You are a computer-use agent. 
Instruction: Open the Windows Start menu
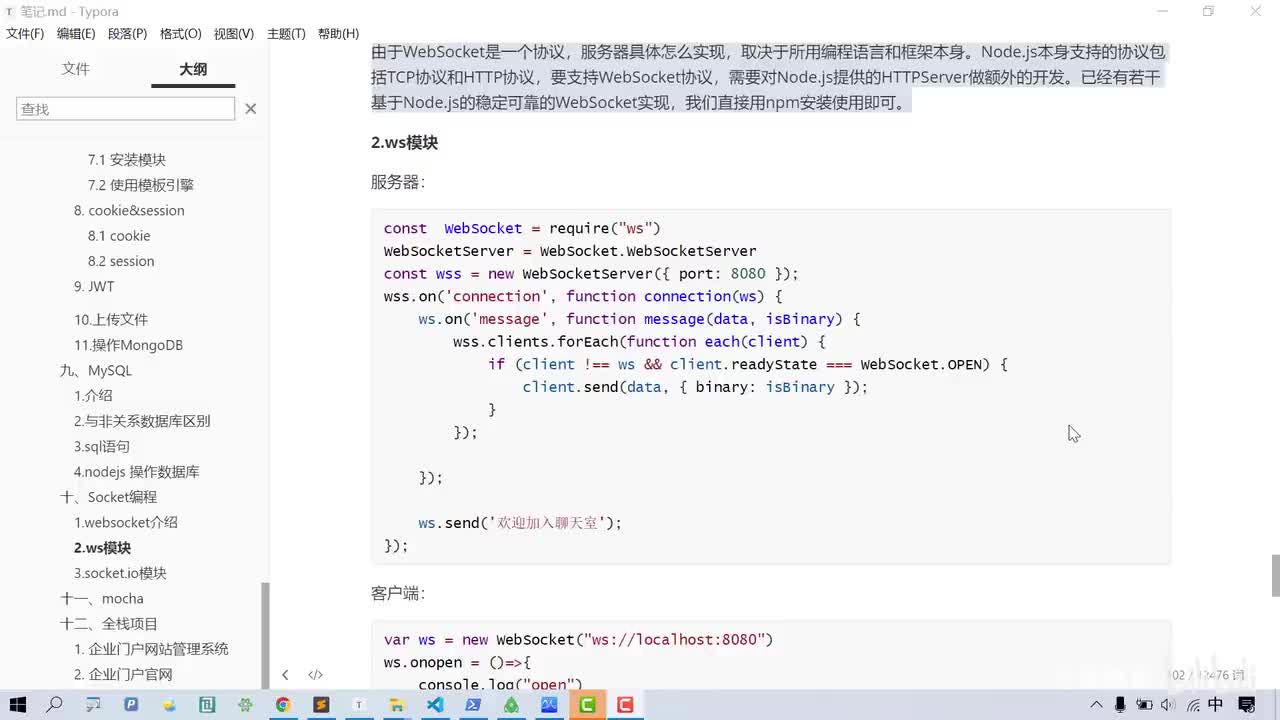click(x=18, y=705)
